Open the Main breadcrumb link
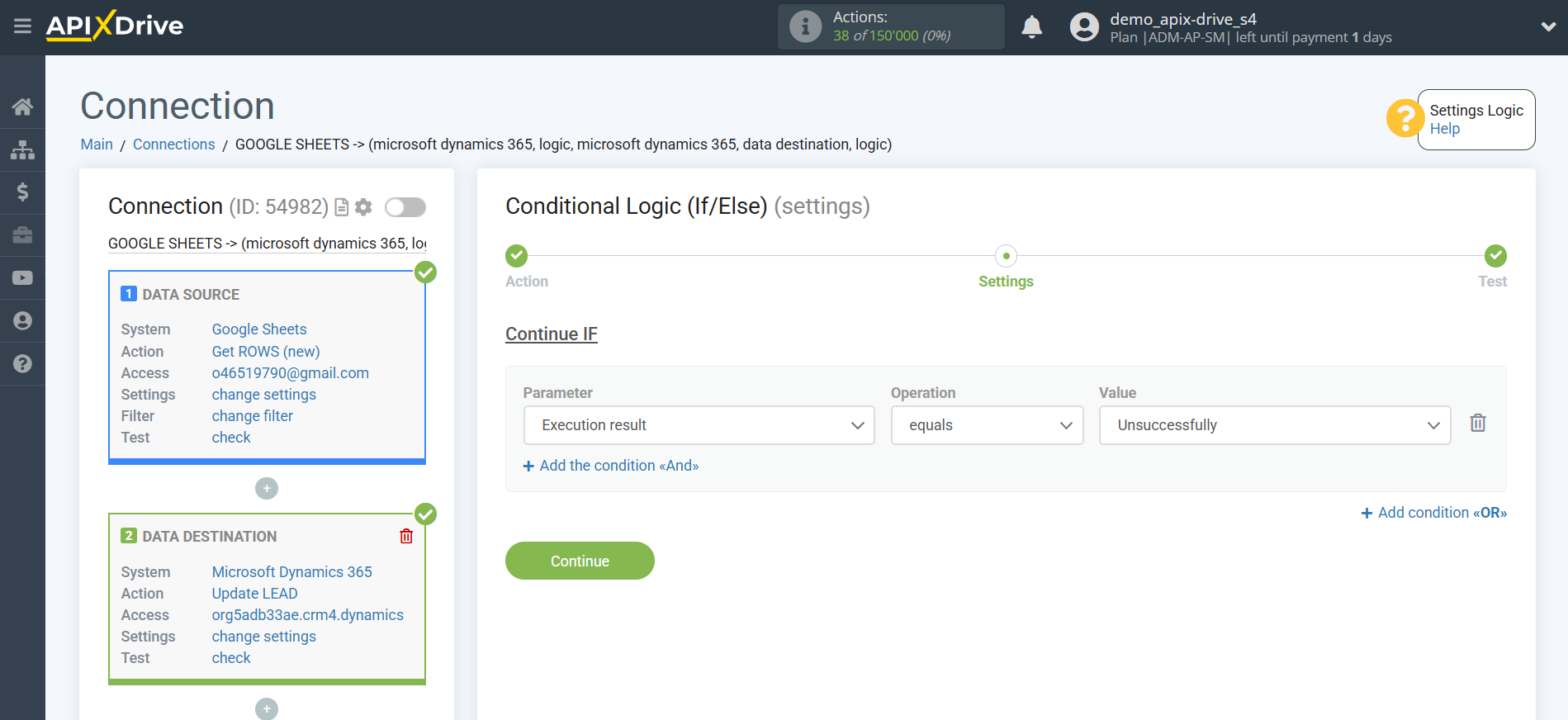Viewport: 1568px width, 720px height. click(97, 144)
